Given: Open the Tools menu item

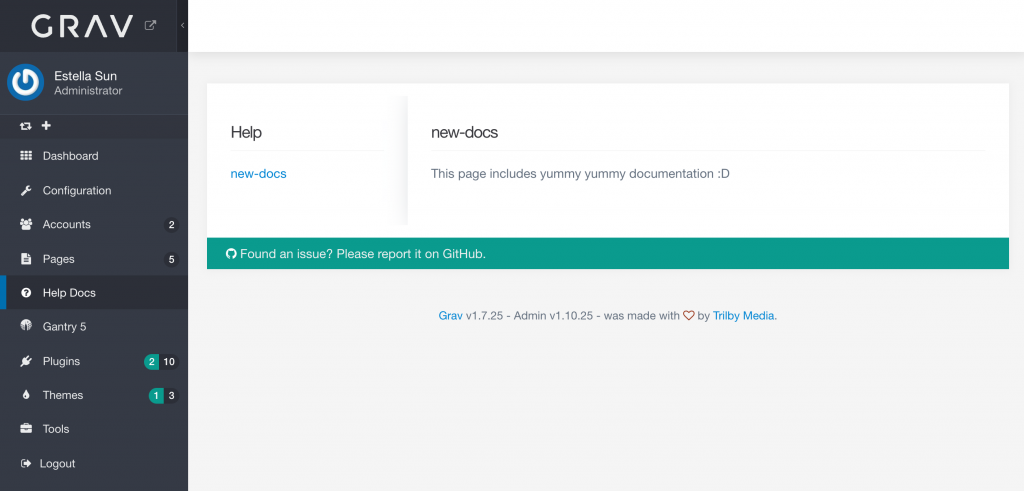Looking at the screenshot, I should [x=94, y=429].
